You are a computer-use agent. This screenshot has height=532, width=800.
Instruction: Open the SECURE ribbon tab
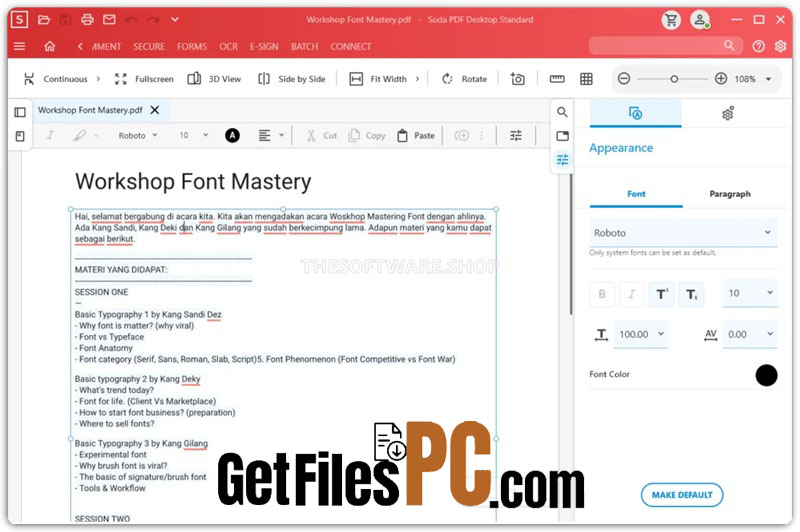coord(149,46)
